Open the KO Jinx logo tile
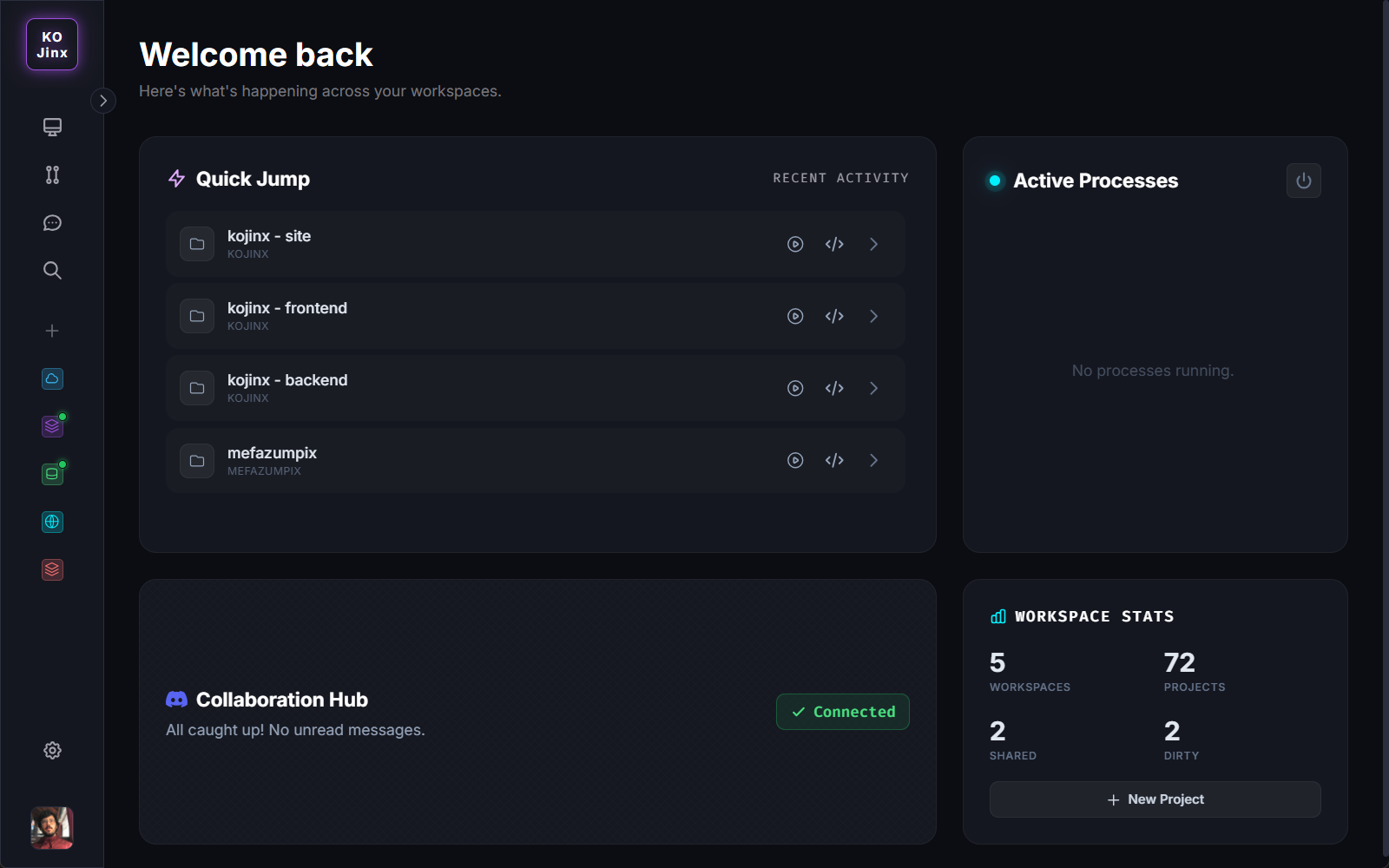Screen dimensions: 1389x868 point(52,44)
